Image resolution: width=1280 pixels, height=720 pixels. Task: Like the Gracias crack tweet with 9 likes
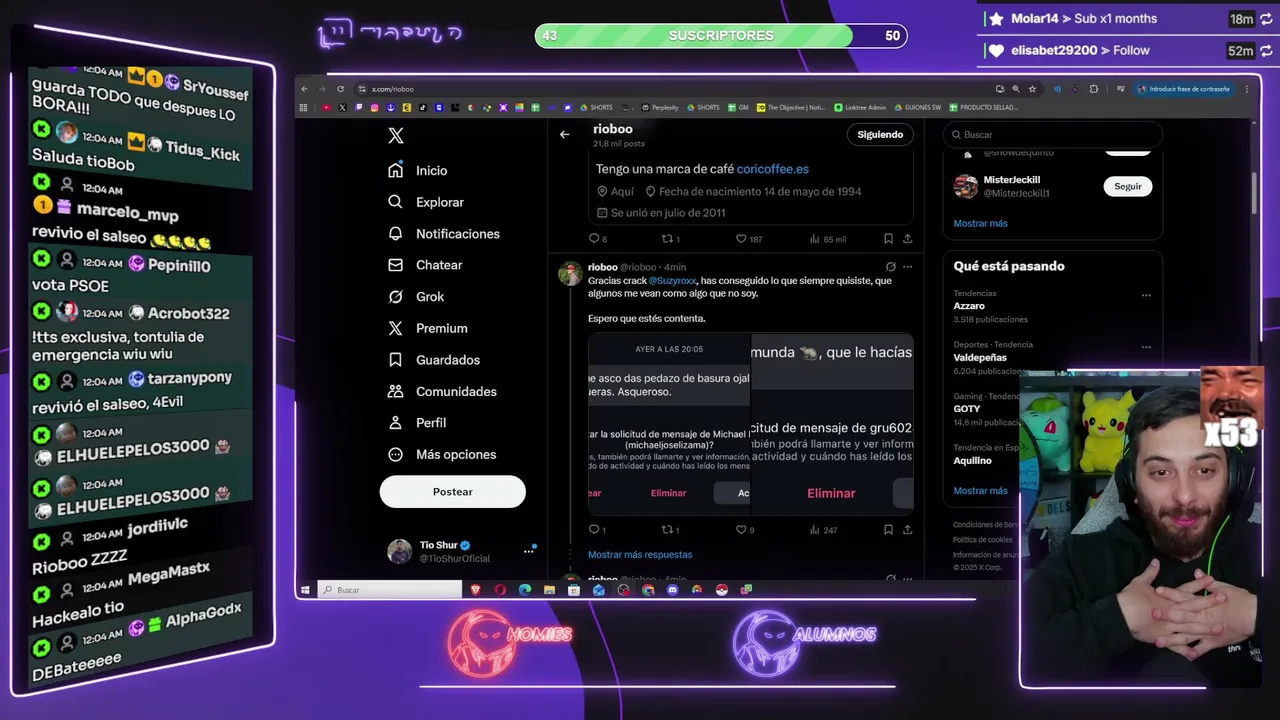[744, 530]
